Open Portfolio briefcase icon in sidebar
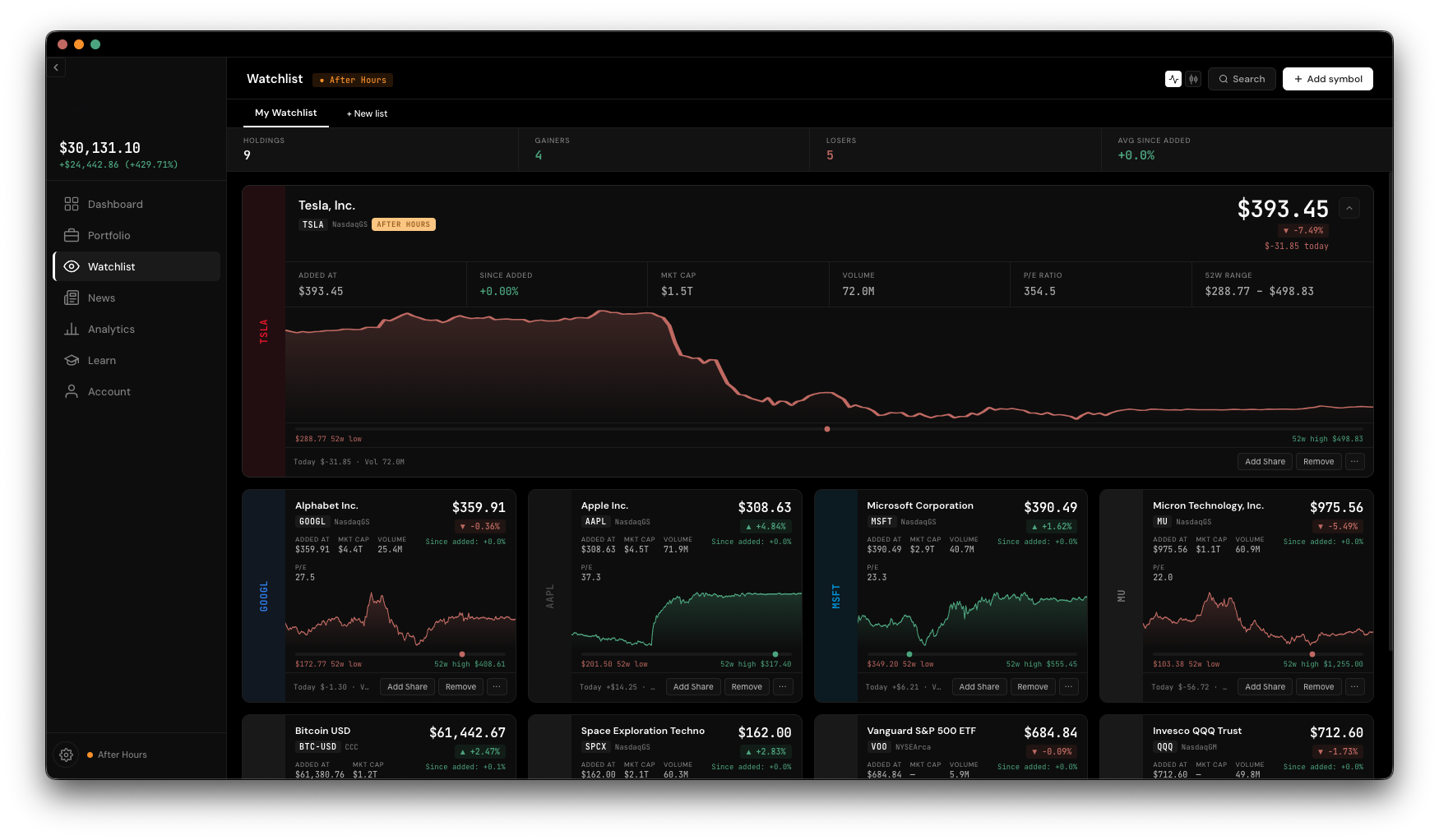1439x840 pixels. [72, 235]
